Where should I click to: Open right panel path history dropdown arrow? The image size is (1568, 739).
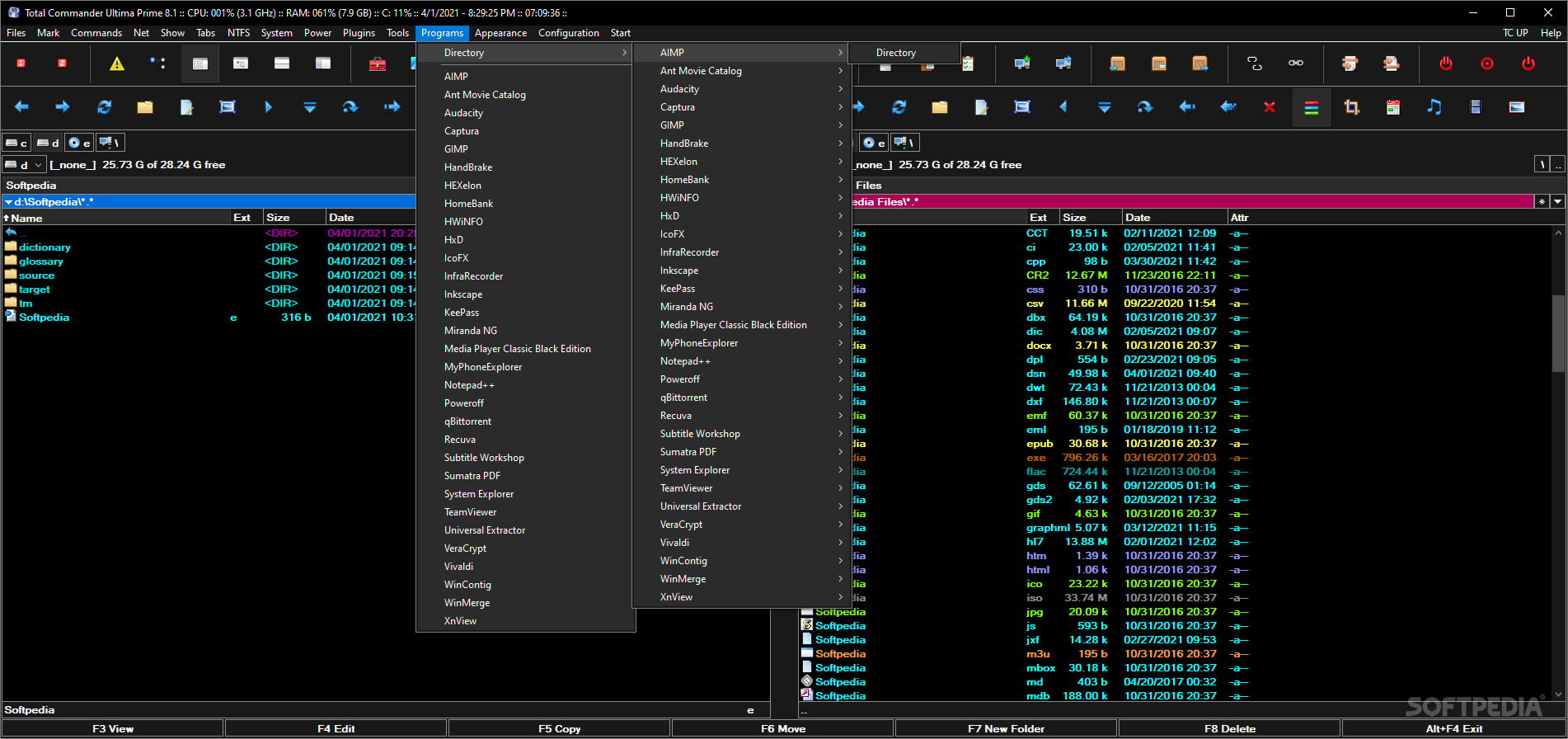(1557, 201)
